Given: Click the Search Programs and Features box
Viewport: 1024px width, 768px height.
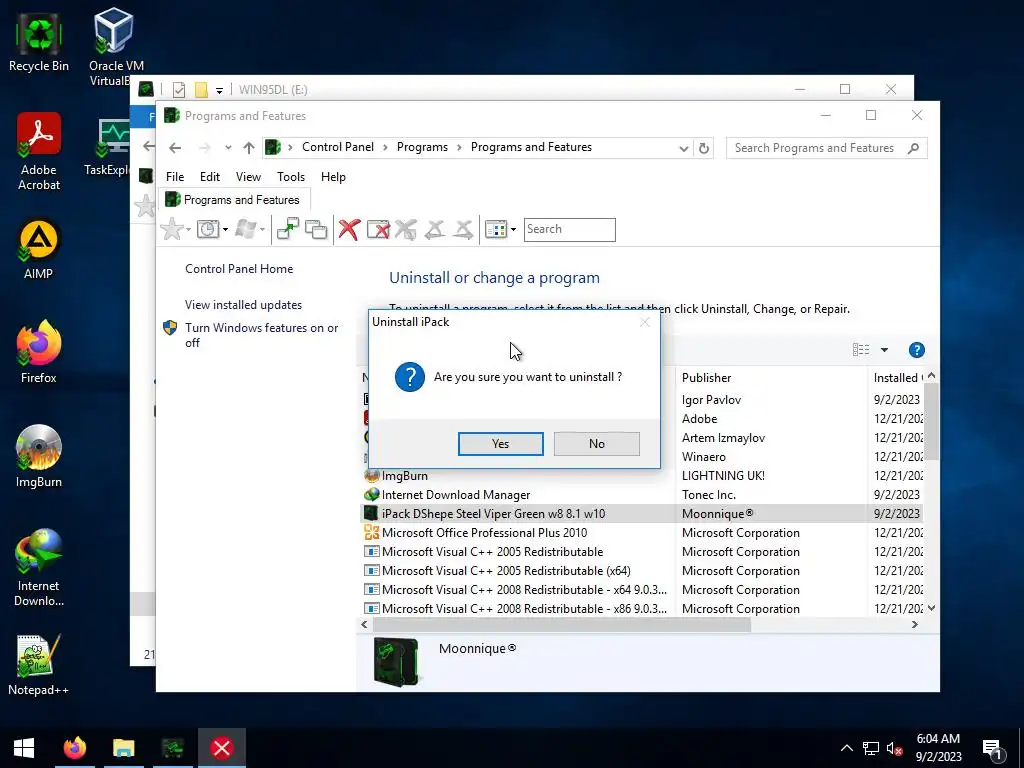Looking at the screenshot, I should [814, 148].
